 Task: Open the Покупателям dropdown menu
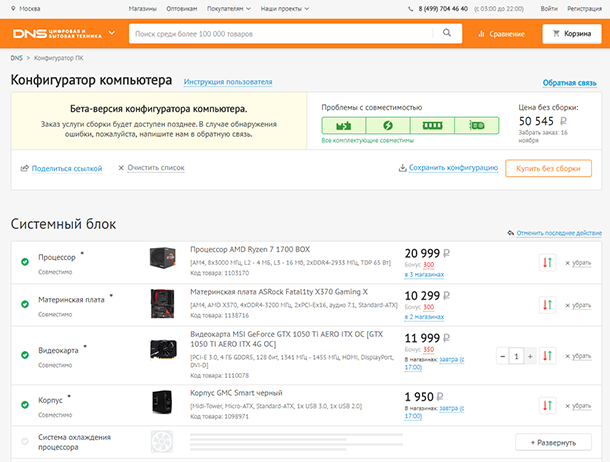(x=229, y=9)
